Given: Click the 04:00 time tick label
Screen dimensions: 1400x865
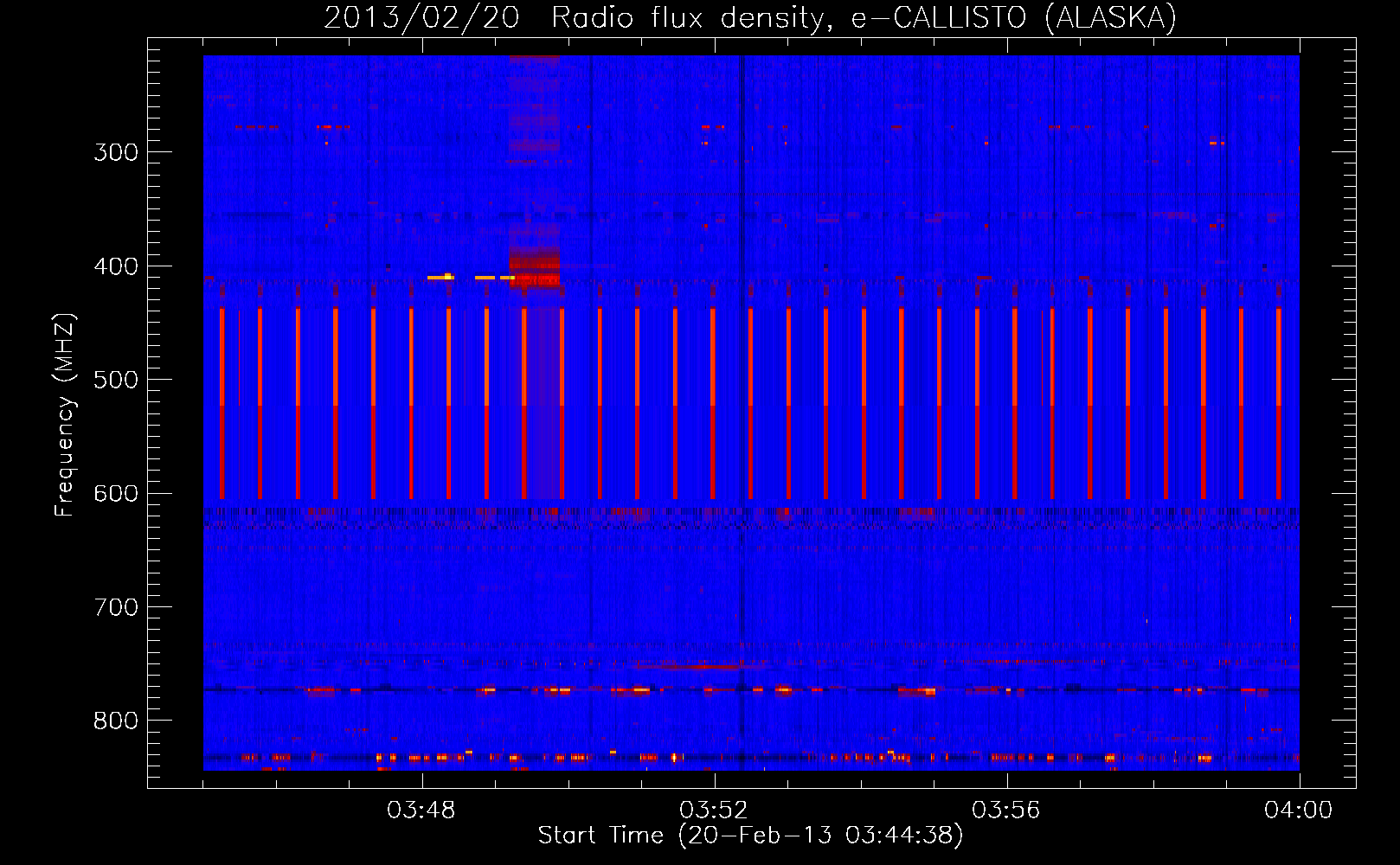Looking at the screenshot, I should coord(1299,811).
